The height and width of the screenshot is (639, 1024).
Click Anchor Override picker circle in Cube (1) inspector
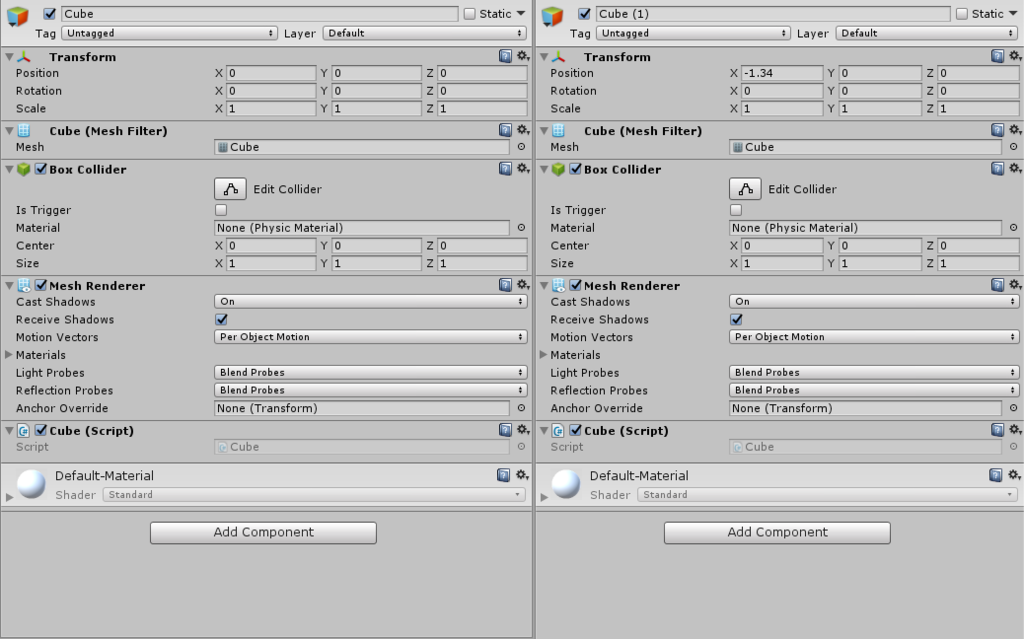1013,408
